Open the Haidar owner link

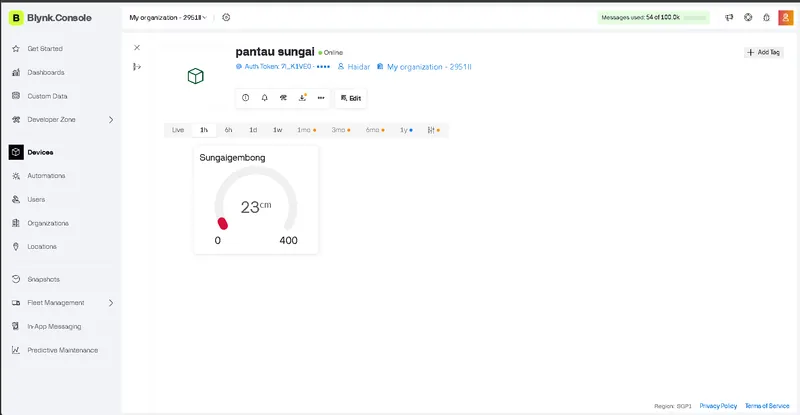click(354, 67)
